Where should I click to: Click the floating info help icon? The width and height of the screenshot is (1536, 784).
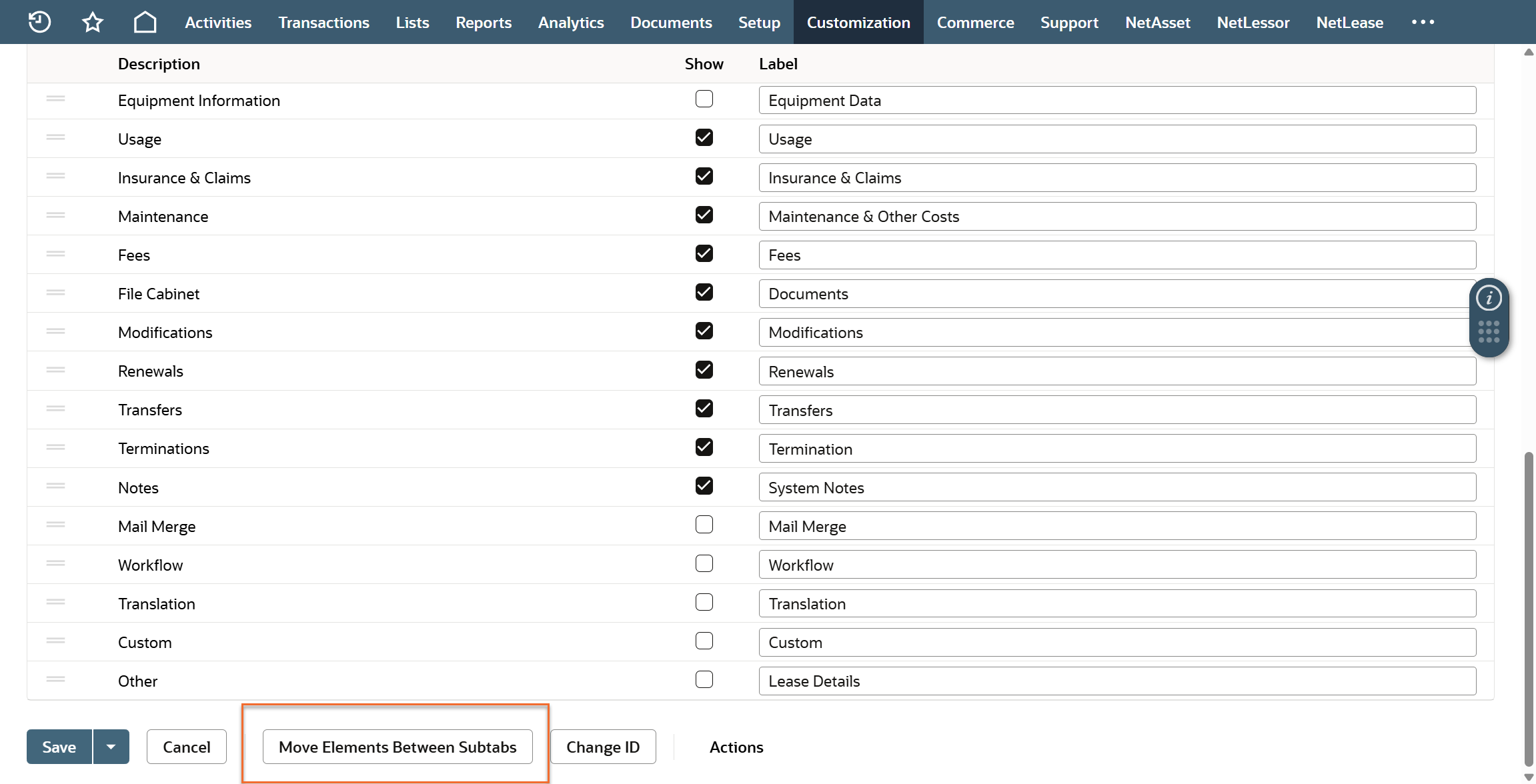click(1489, 298)
